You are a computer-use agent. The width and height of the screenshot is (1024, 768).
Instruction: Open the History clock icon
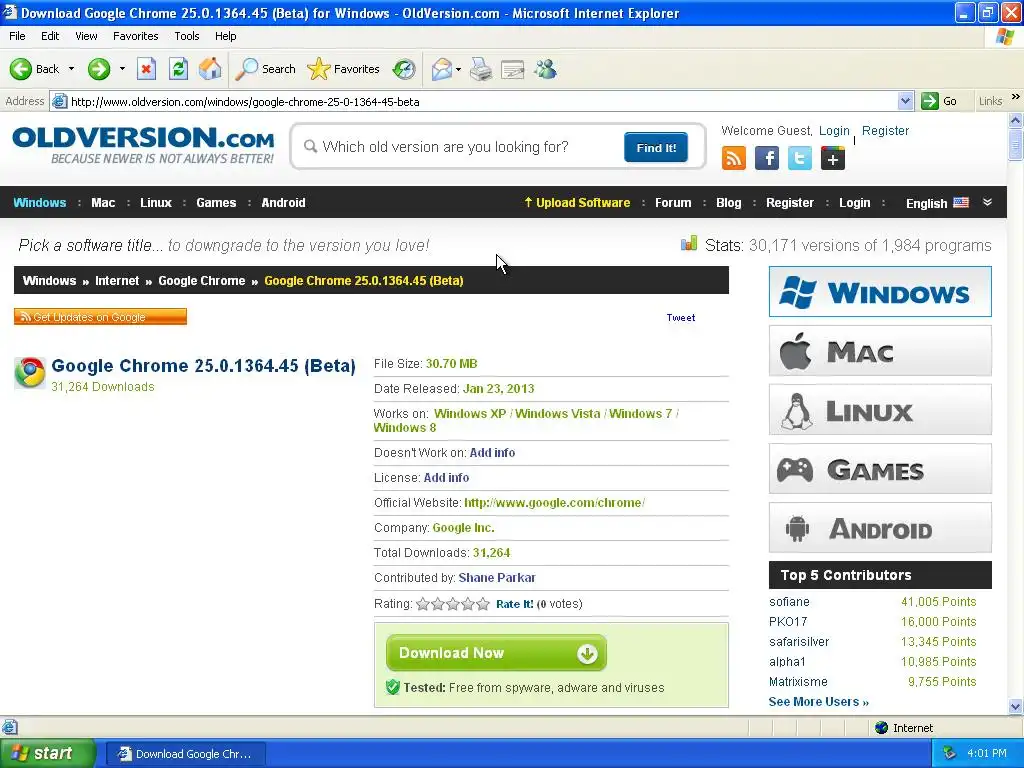point(404,69)
